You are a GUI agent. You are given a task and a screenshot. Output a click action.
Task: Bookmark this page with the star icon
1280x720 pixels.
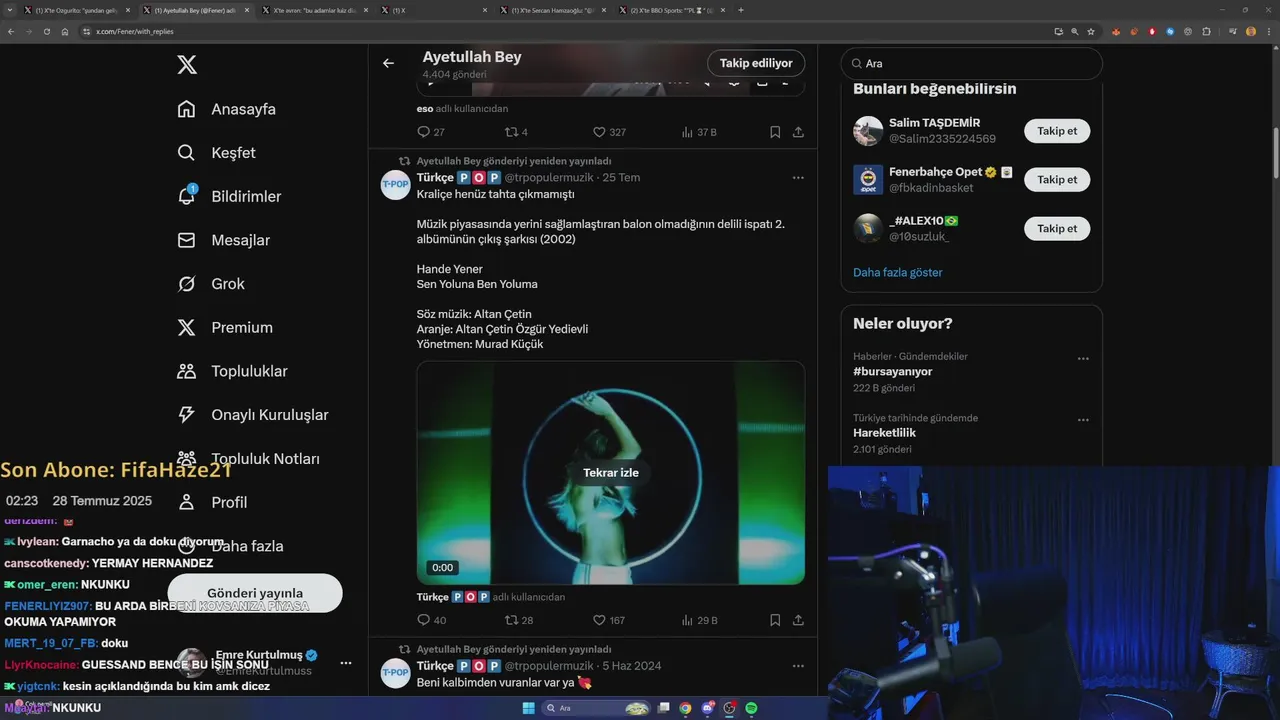pos(1091,32)
